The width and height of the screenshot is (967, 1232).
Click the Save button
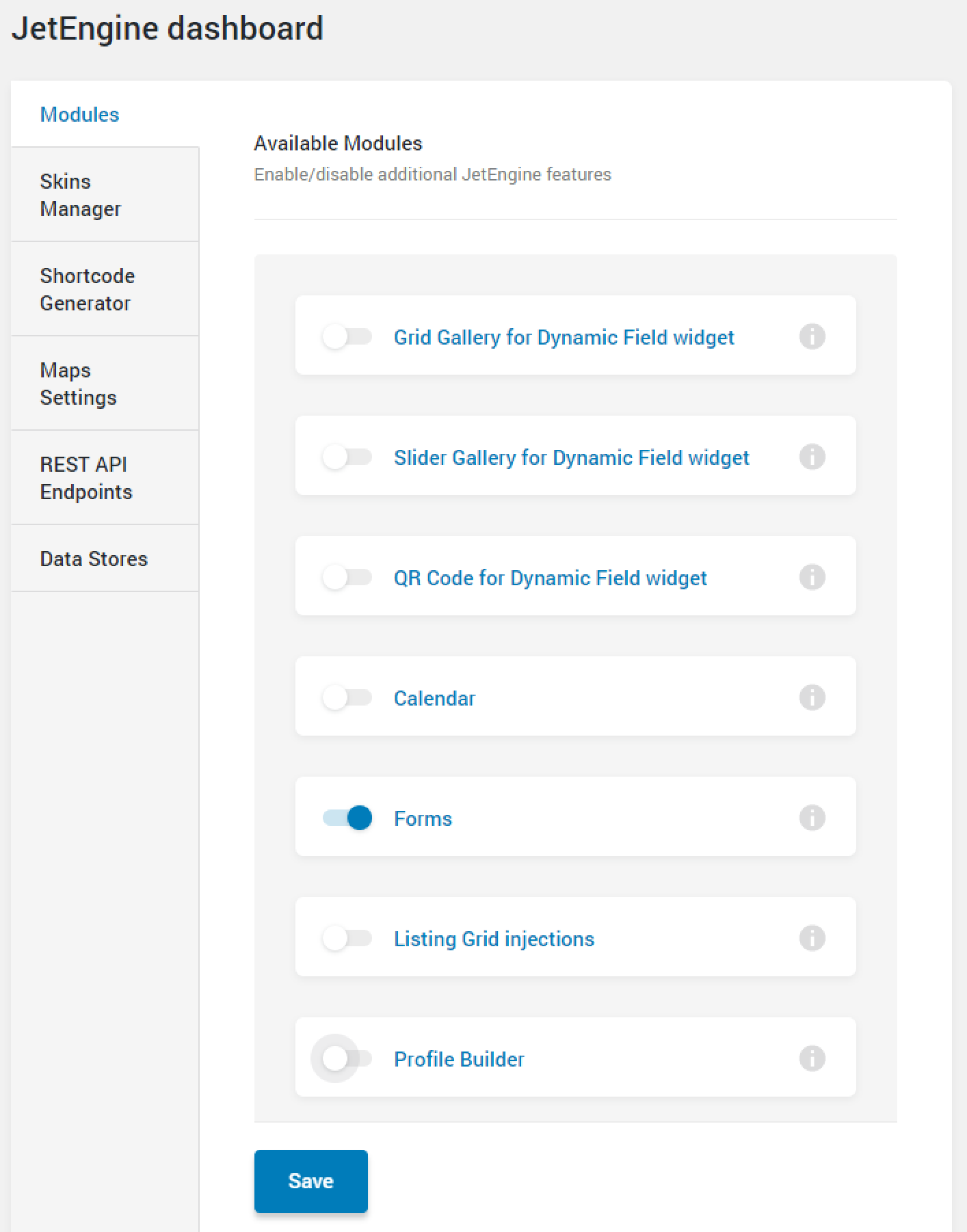pyautogui.click(x=311, y=1181)
